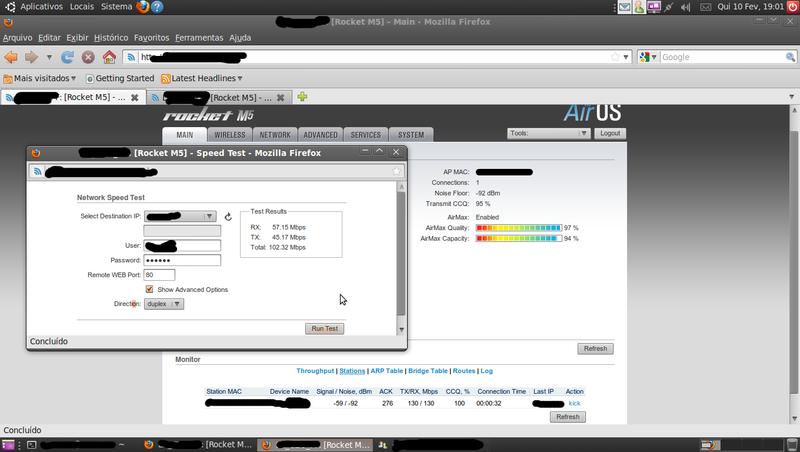Click the AirMax Quality bar
The height and width of the screenshot is (452, 800).
pos(518,228)
